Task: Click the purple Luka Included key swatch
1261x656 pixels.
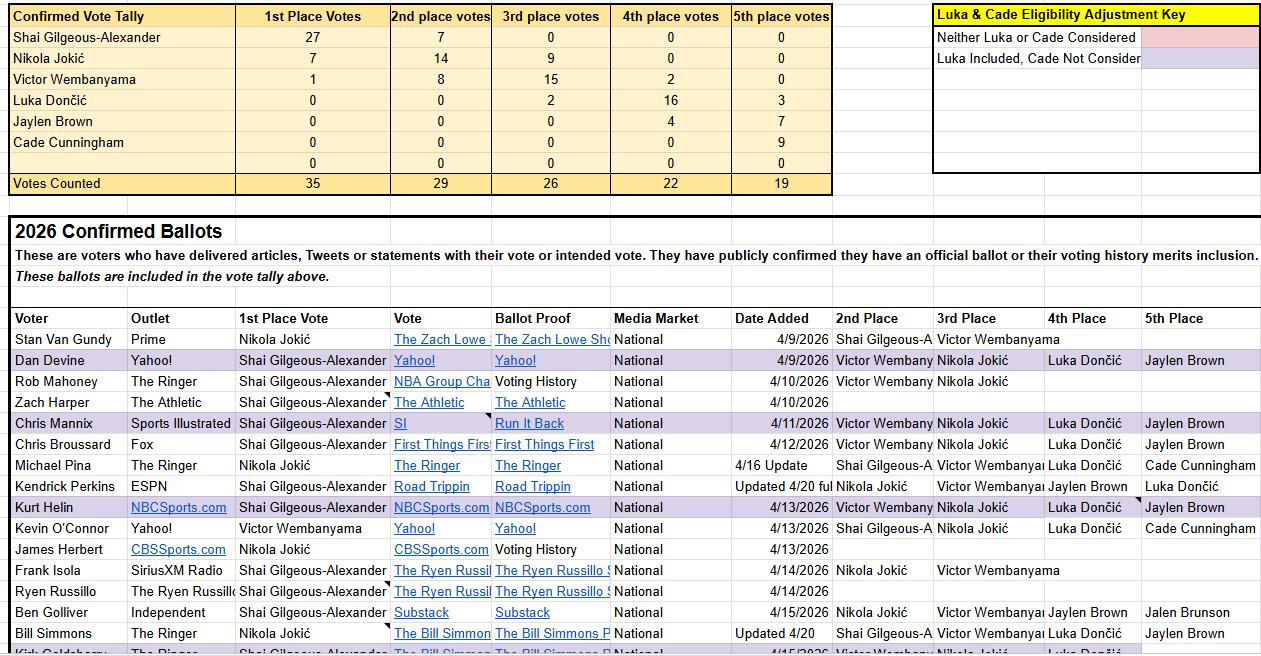Action: coord(1200,58)
